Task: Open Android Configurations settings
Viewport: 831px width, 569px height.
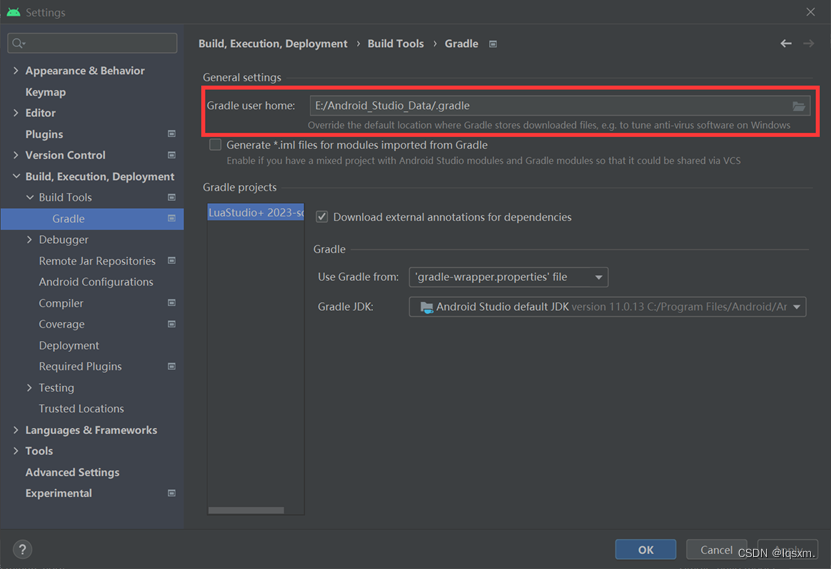Action: point(96,282)
